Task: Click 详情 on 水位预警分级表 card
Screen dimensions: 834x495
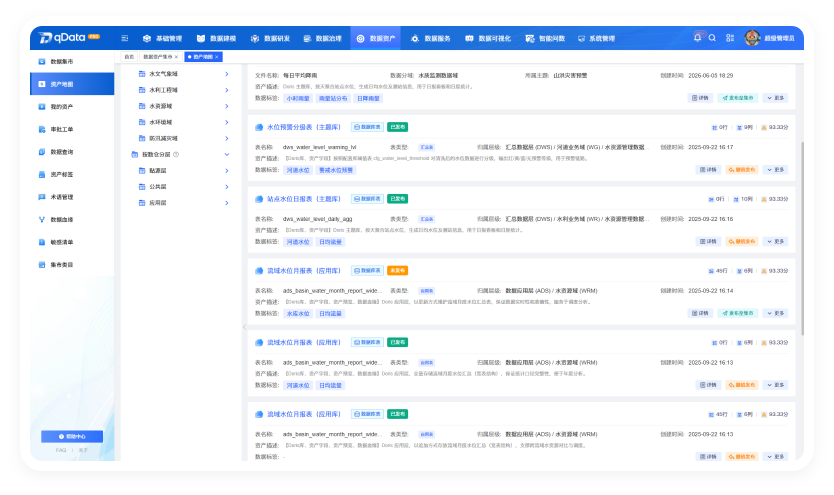Action: point(708,170)
